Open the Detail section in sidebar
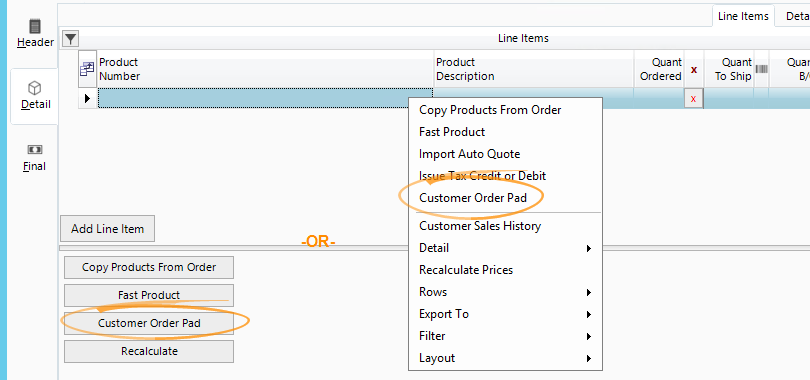Image resolution: width=810 pixels, height=380 pixels. click(x=35, y=96)
